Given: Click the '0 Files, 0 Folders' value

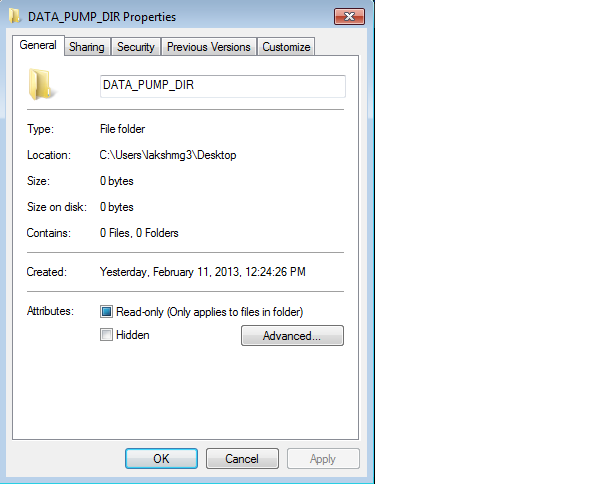Looking at the screenshot, I should pos(139,233).
